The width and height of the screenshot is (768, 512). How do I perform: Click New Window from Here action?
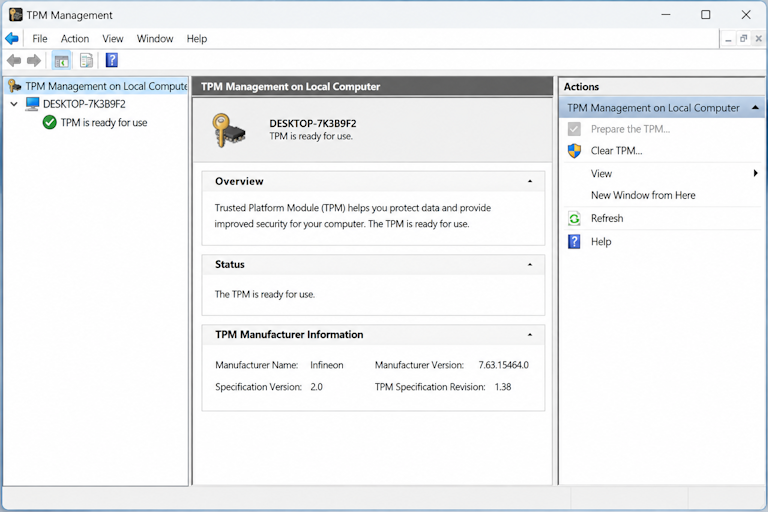[643, 195]
